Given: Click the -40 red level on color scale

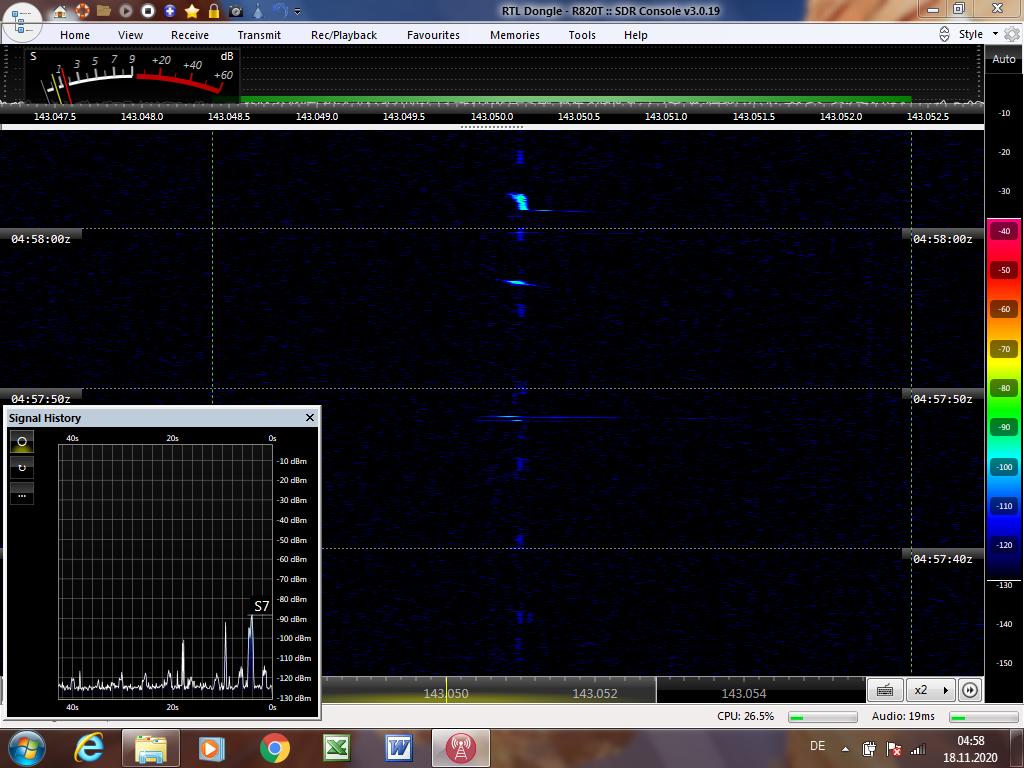Looking at the screenshot, I should point(1004,231).
